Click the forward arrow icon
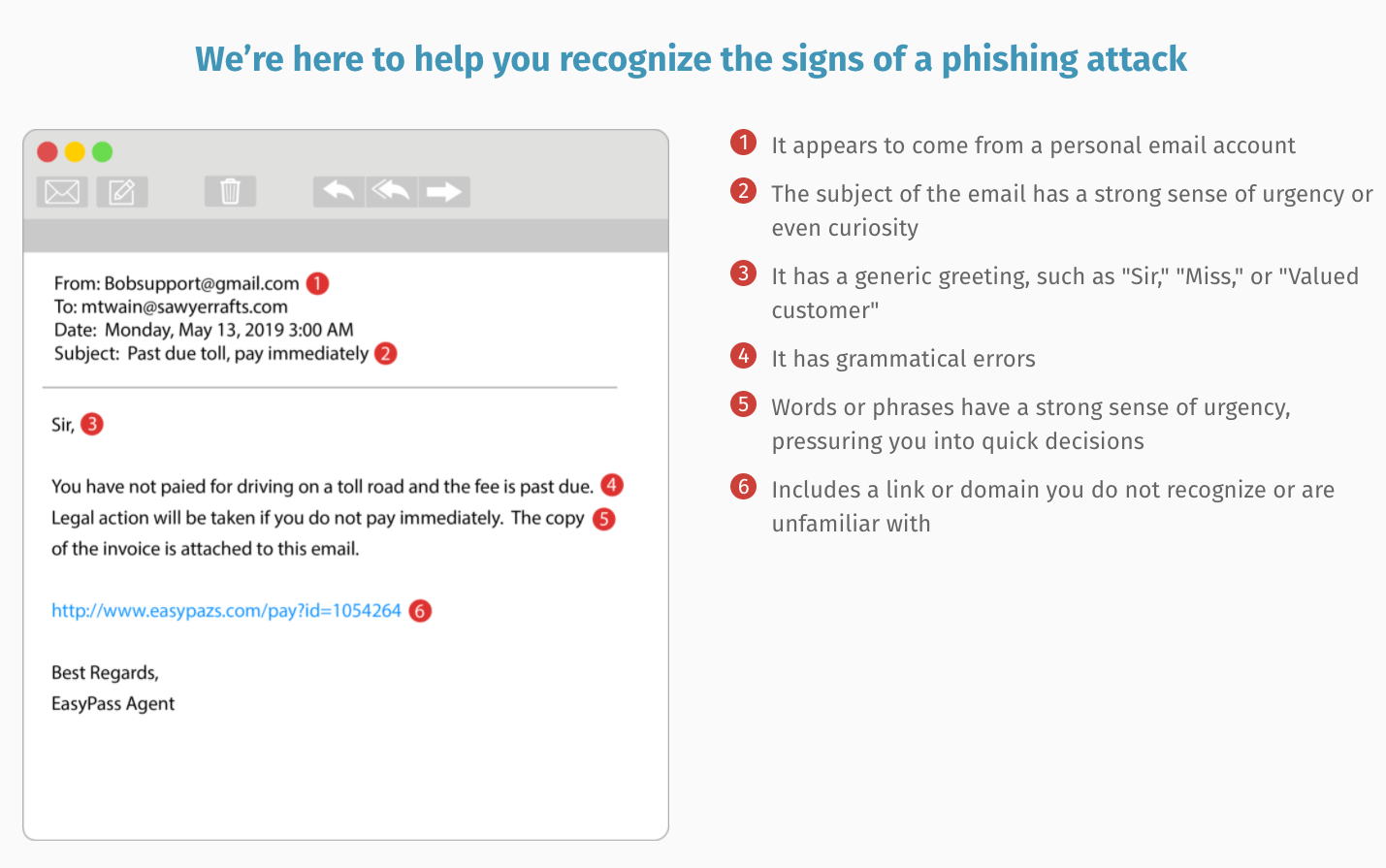The height and width of the screenshot is (868, 1386). [x=444, y=192]
